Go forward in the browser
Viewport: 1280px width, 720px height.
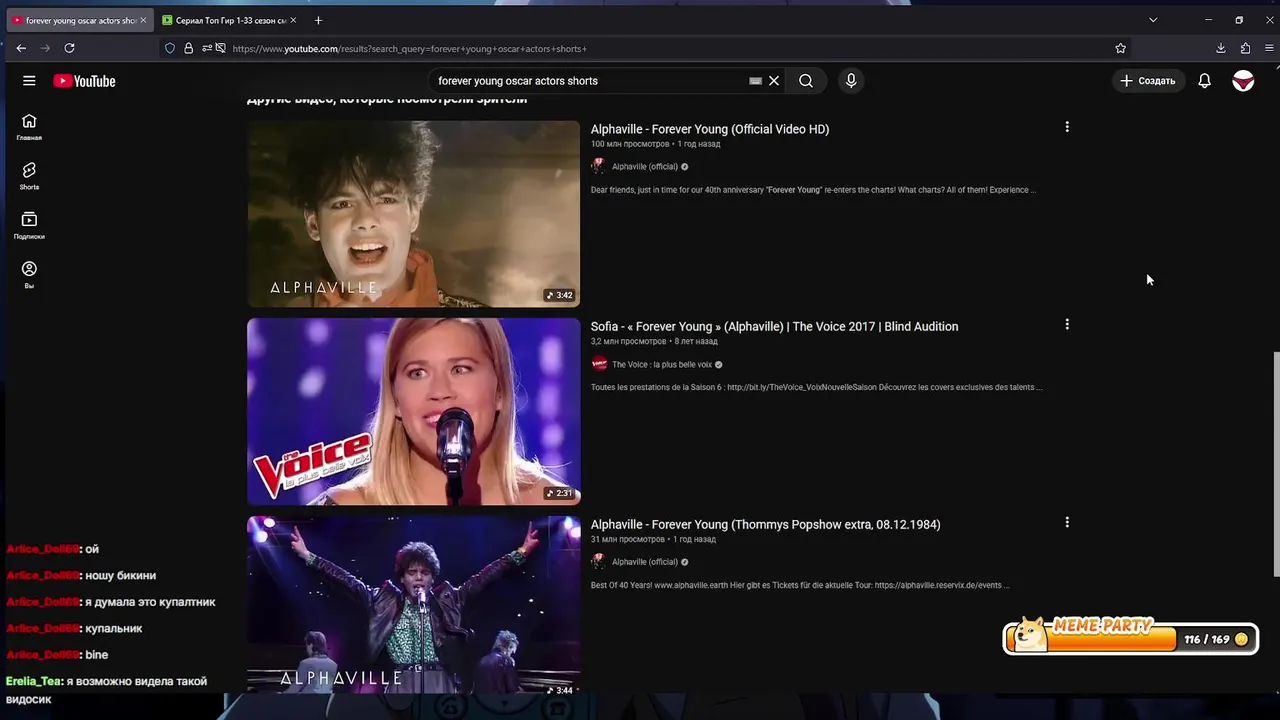tap(45, 48)
